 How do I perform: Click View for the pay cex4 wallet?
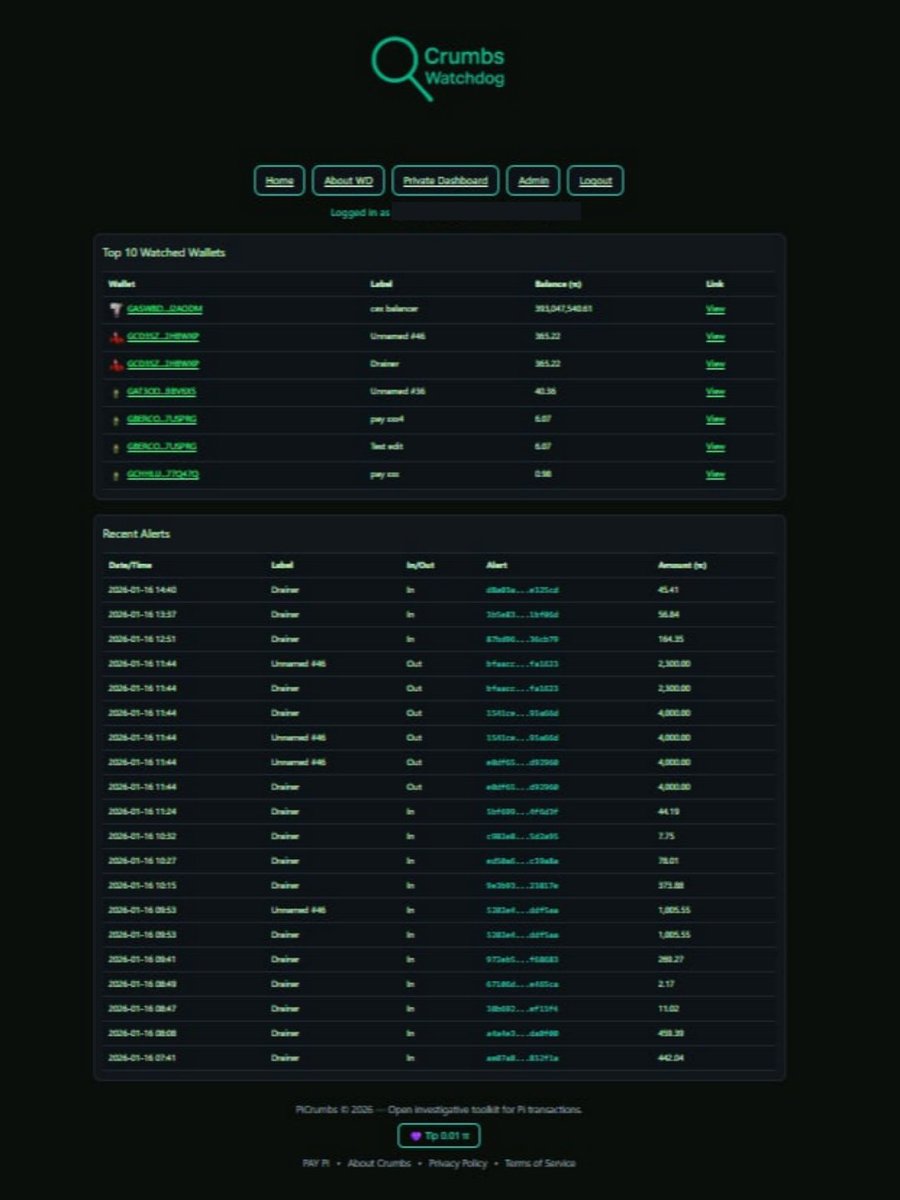716,419
